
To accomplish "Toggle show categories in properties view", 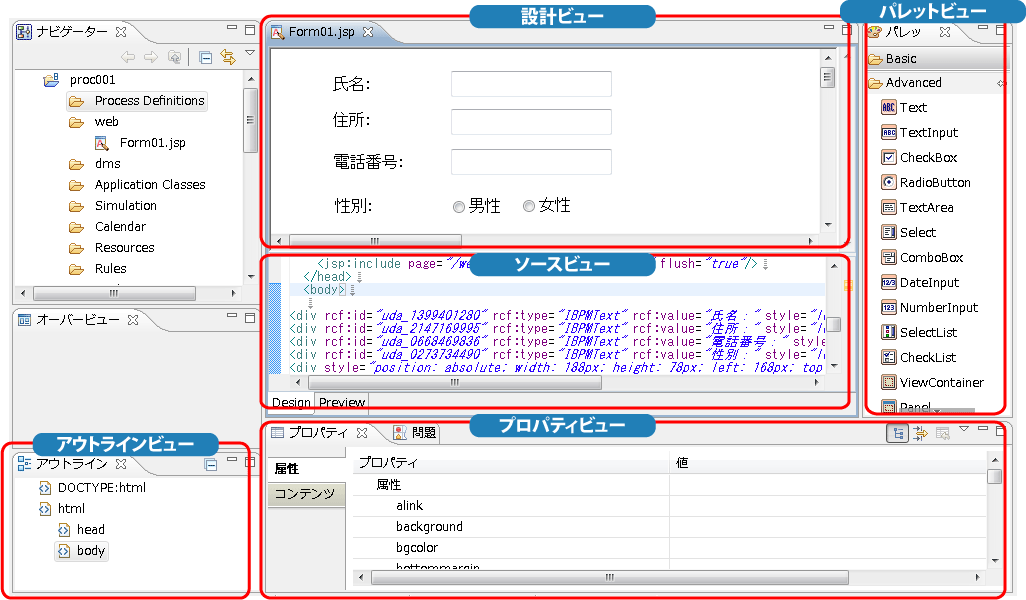I will (x=897, y=433).
